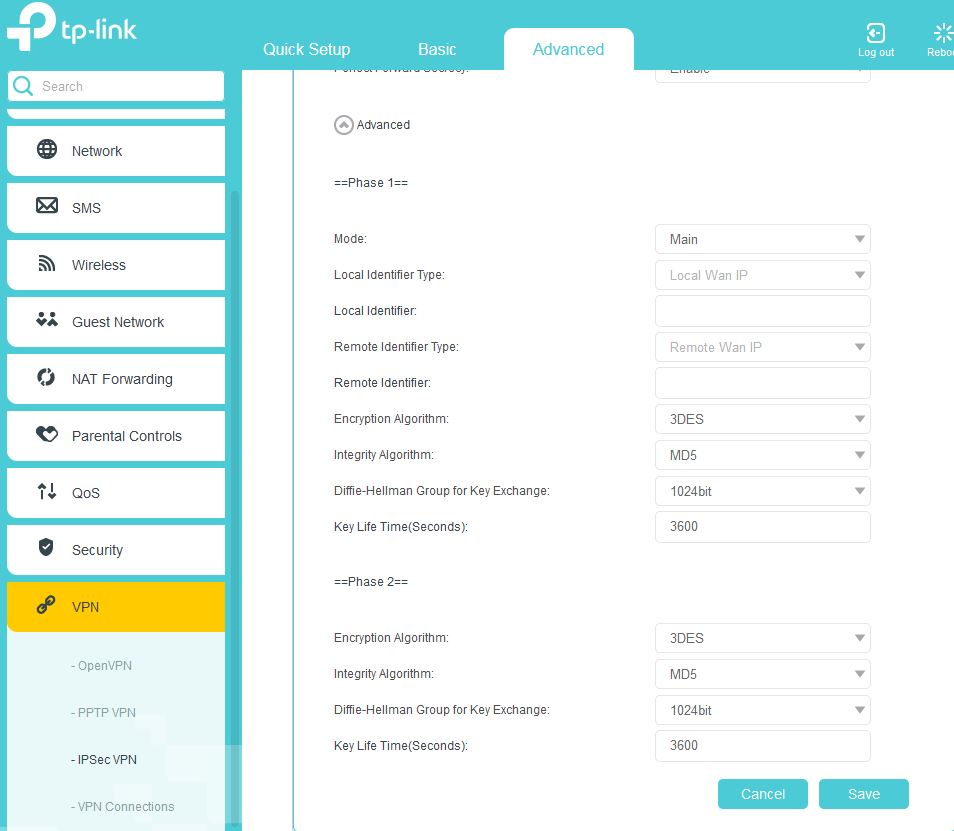Click the SMS envelope icon
This screenshot has width=954, height=831.
point(47,206)
